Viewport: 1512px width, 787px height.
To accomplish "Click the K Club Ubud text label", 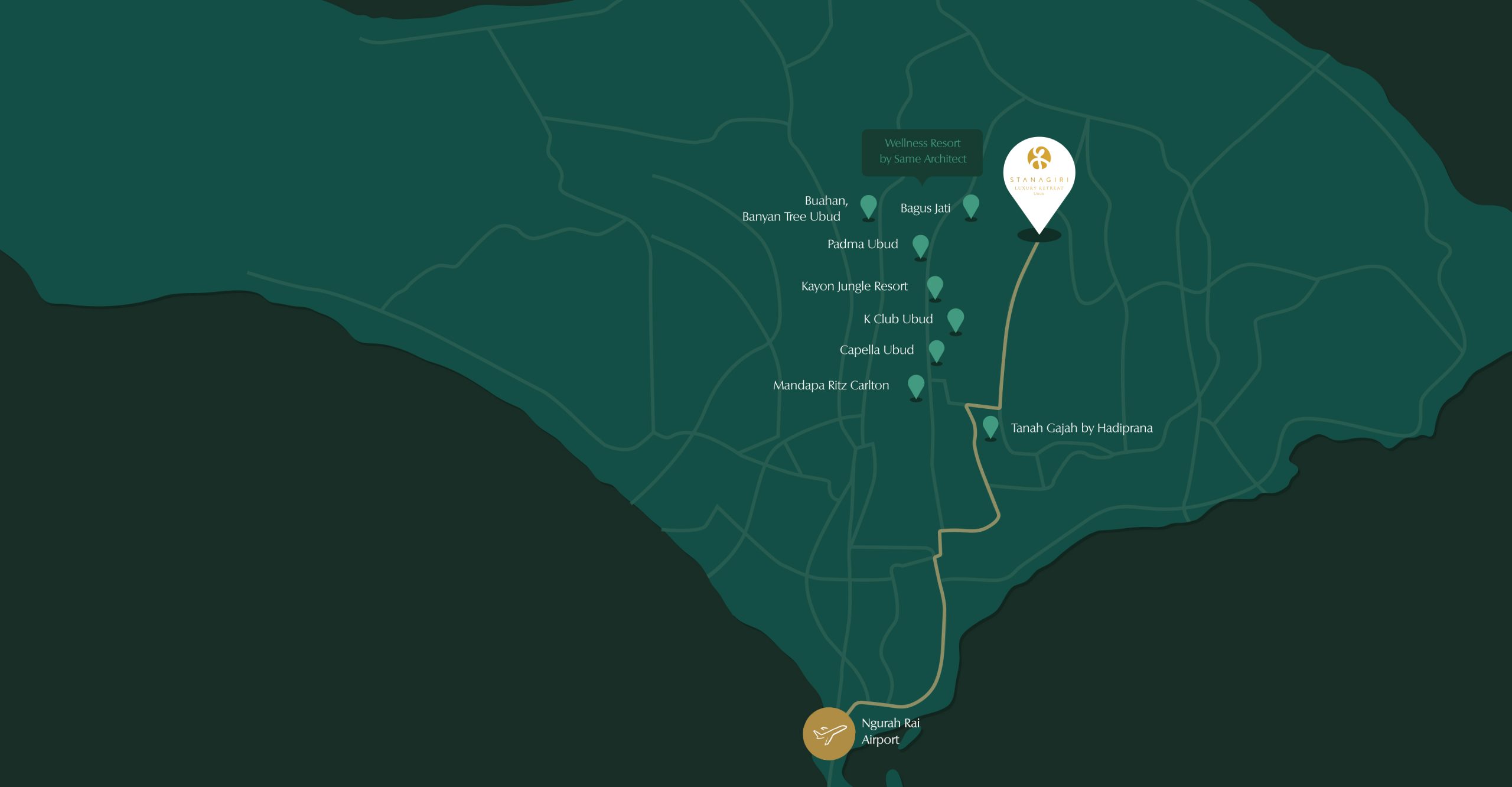I will 898,319.
